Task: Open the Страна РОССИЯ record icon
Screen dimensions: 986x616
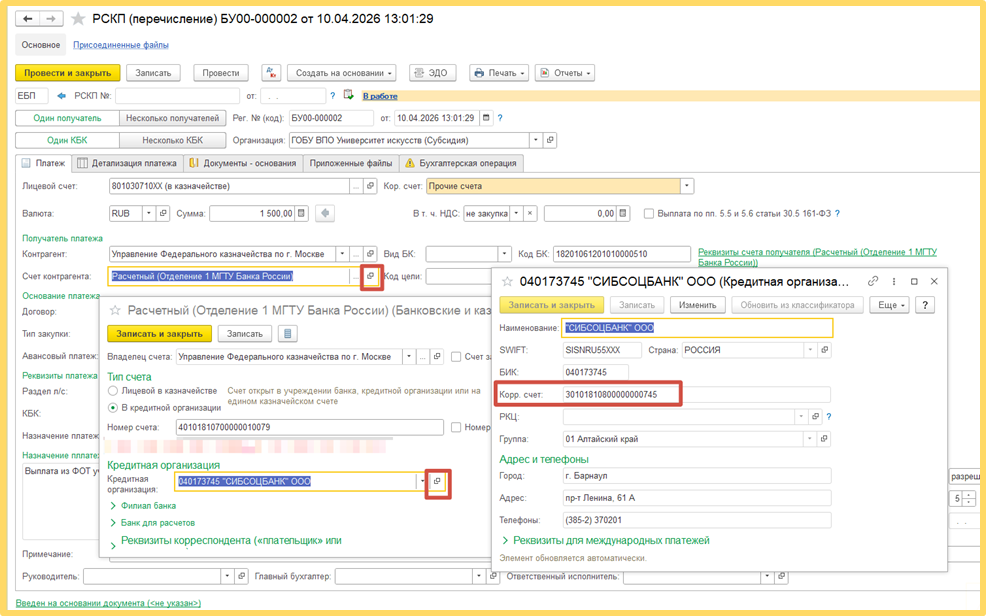Action: click(824, 350)
